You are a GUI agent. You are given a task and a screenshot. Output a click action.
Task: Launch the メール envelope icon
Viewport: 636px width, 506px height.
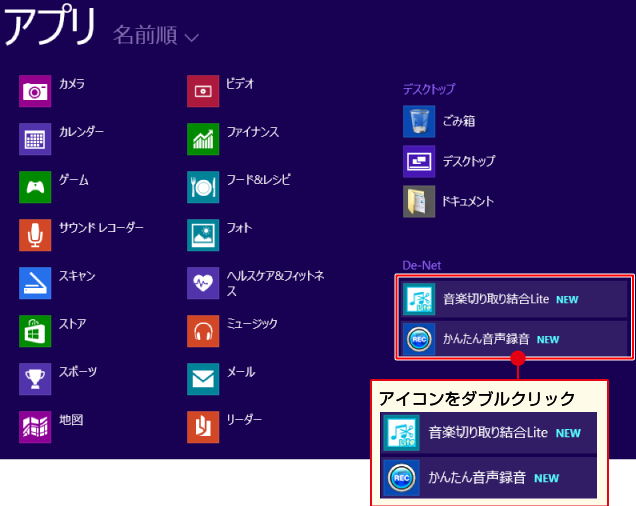(203, 379)
